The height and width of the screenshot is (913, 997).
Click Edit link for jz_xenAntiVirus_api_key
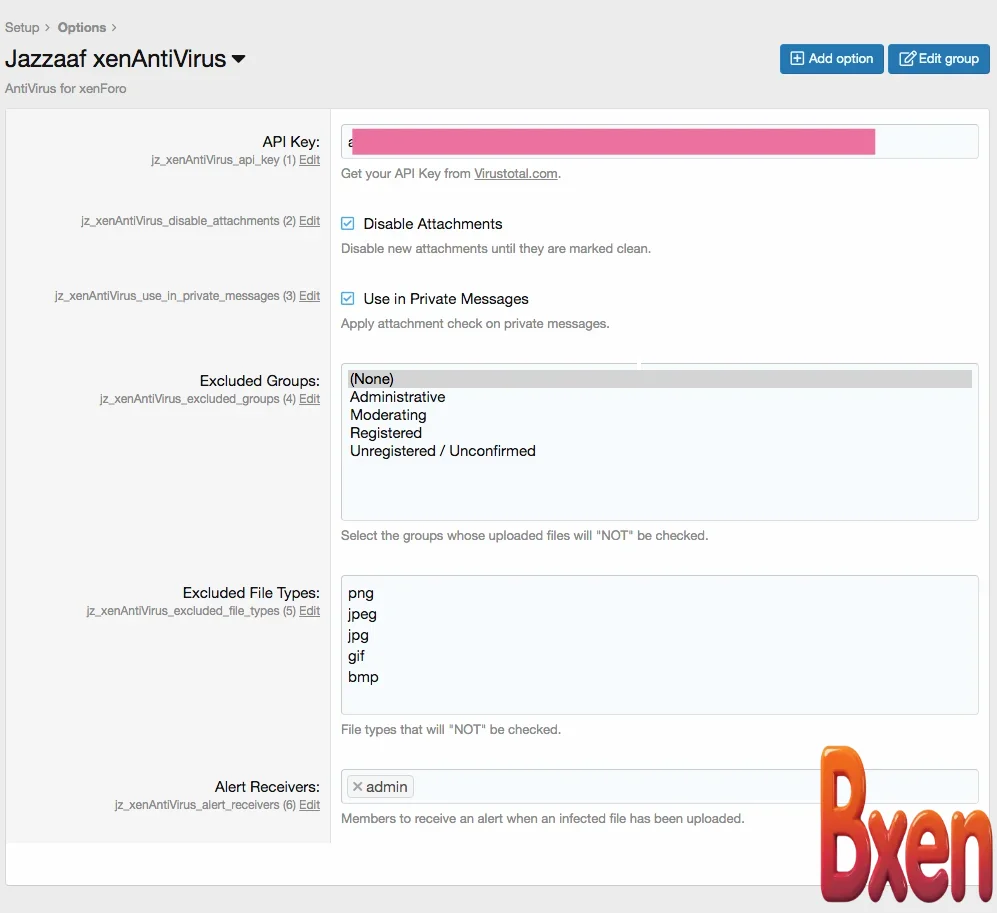pos(310,160)
